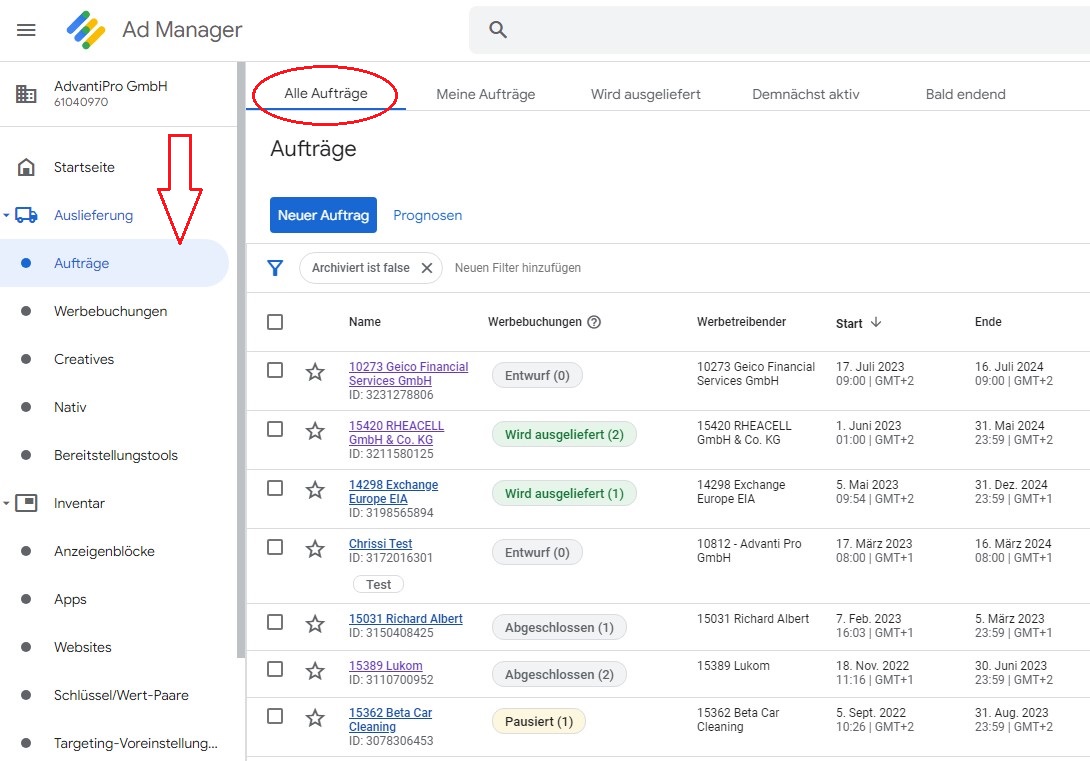Click the 'Pausiert (1)' status chip
The image size is (1090, 761).
click(x=539, y=721)
